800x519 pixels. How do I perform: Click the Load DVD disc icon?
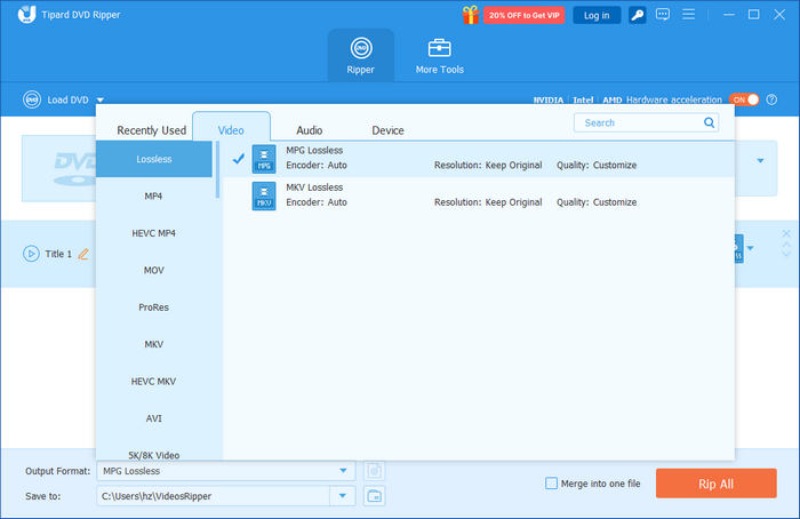(x=32, y=100)
